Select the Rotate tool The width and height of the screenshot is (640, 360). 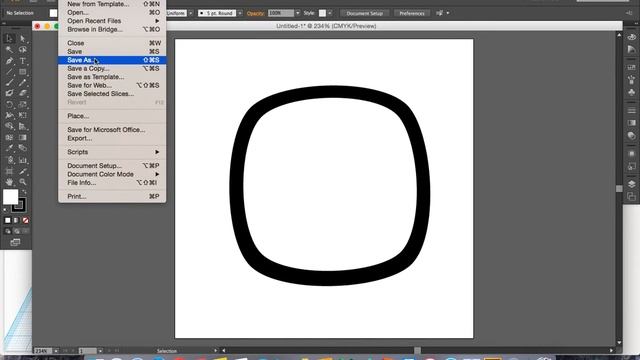click(x=9, y=104)
